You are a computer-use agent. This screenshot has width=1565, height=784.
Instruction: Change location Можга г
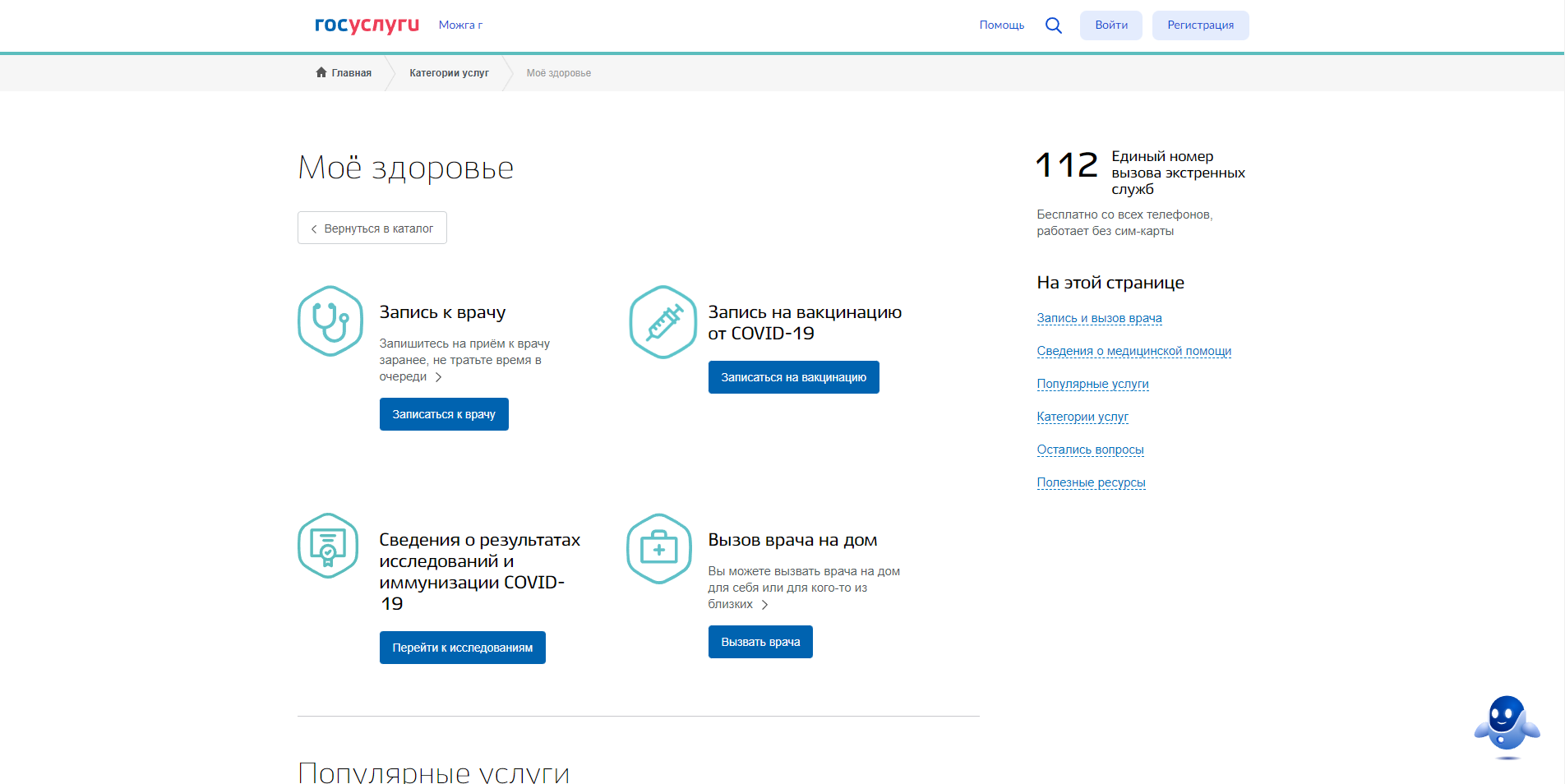click(460, 25)
